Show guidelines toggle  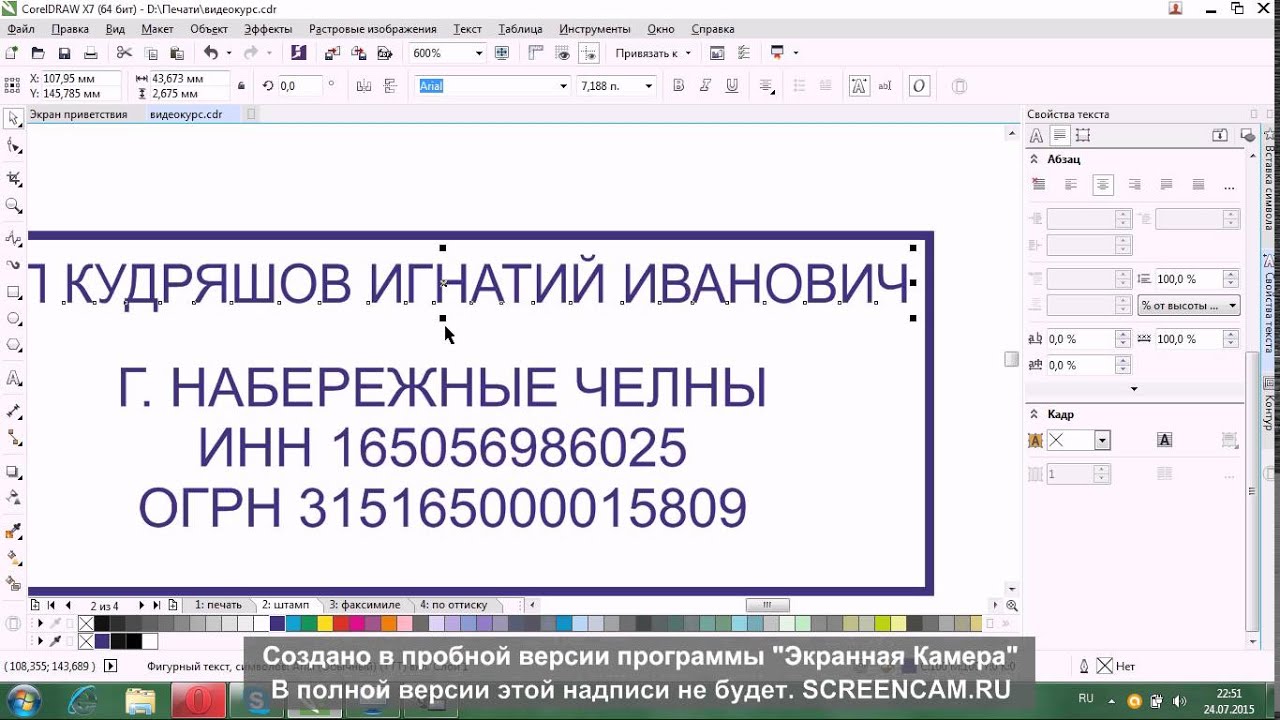[590, 53]
